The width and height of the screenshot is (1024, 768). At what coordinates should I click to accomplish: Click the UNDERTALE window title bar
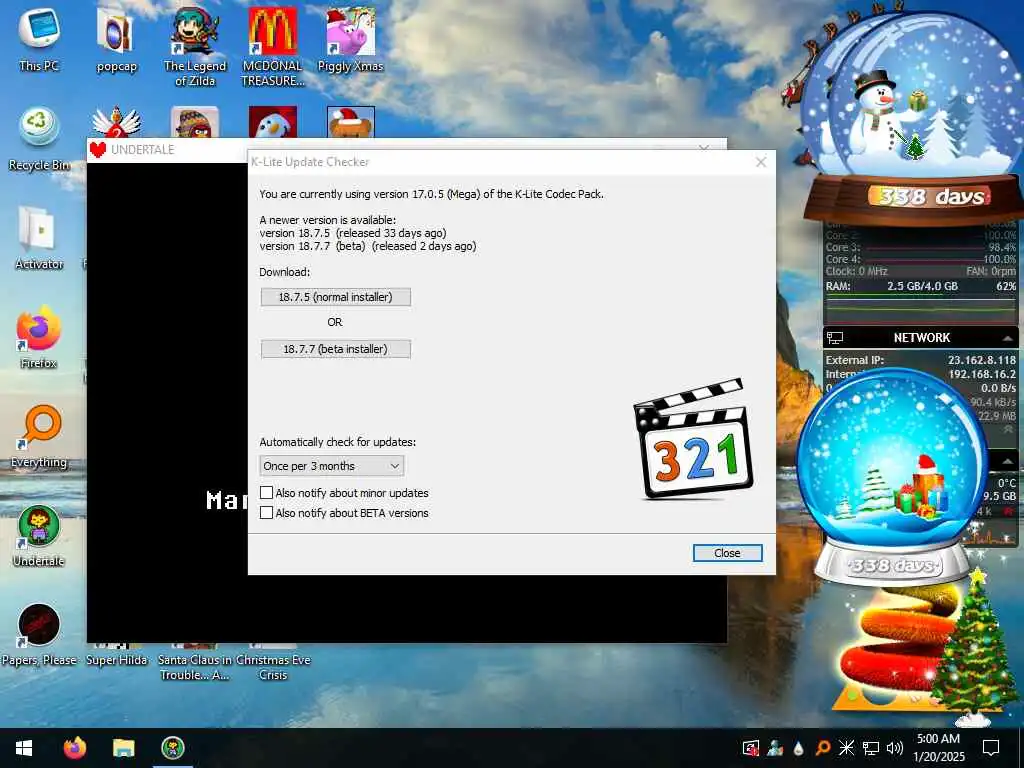(168, 150)
